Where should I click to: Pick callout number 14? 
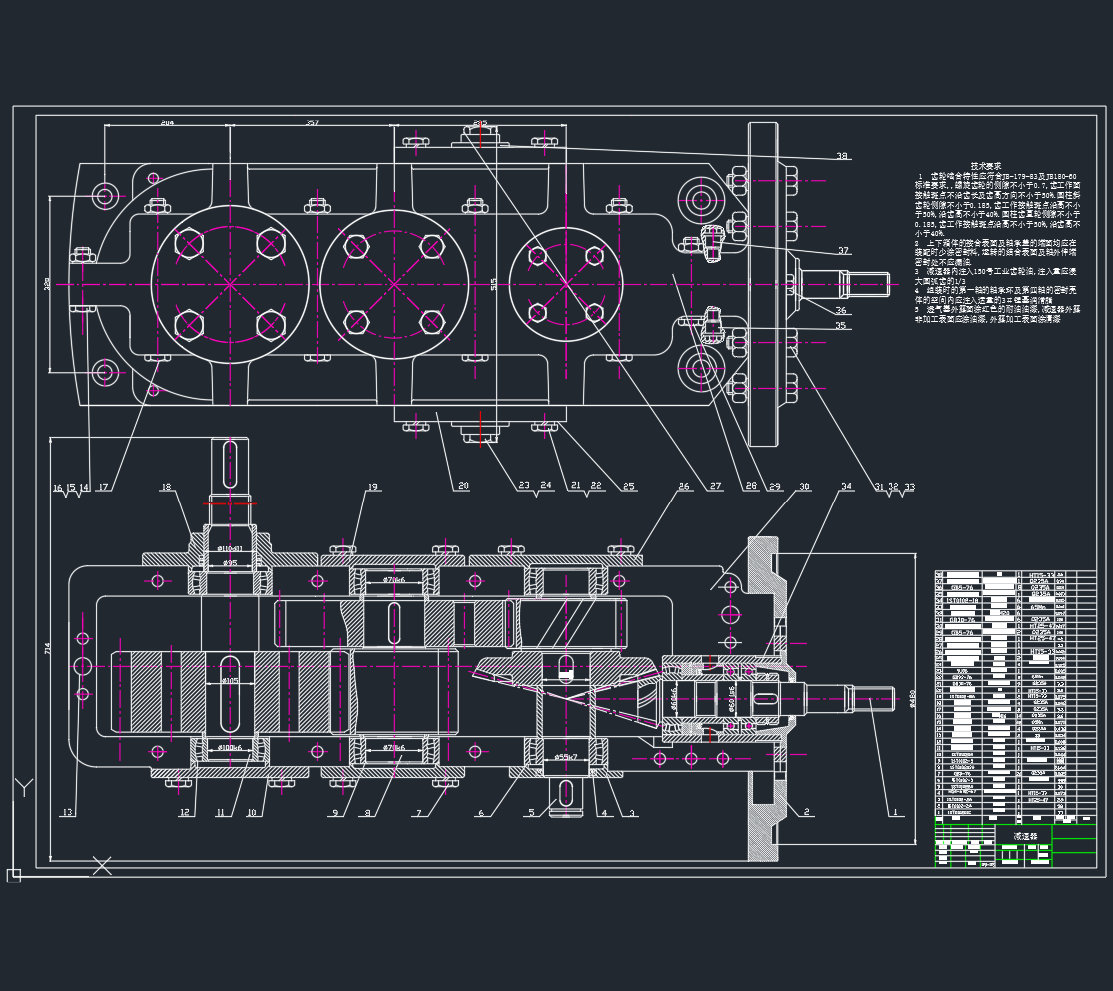tap(84, 488)
